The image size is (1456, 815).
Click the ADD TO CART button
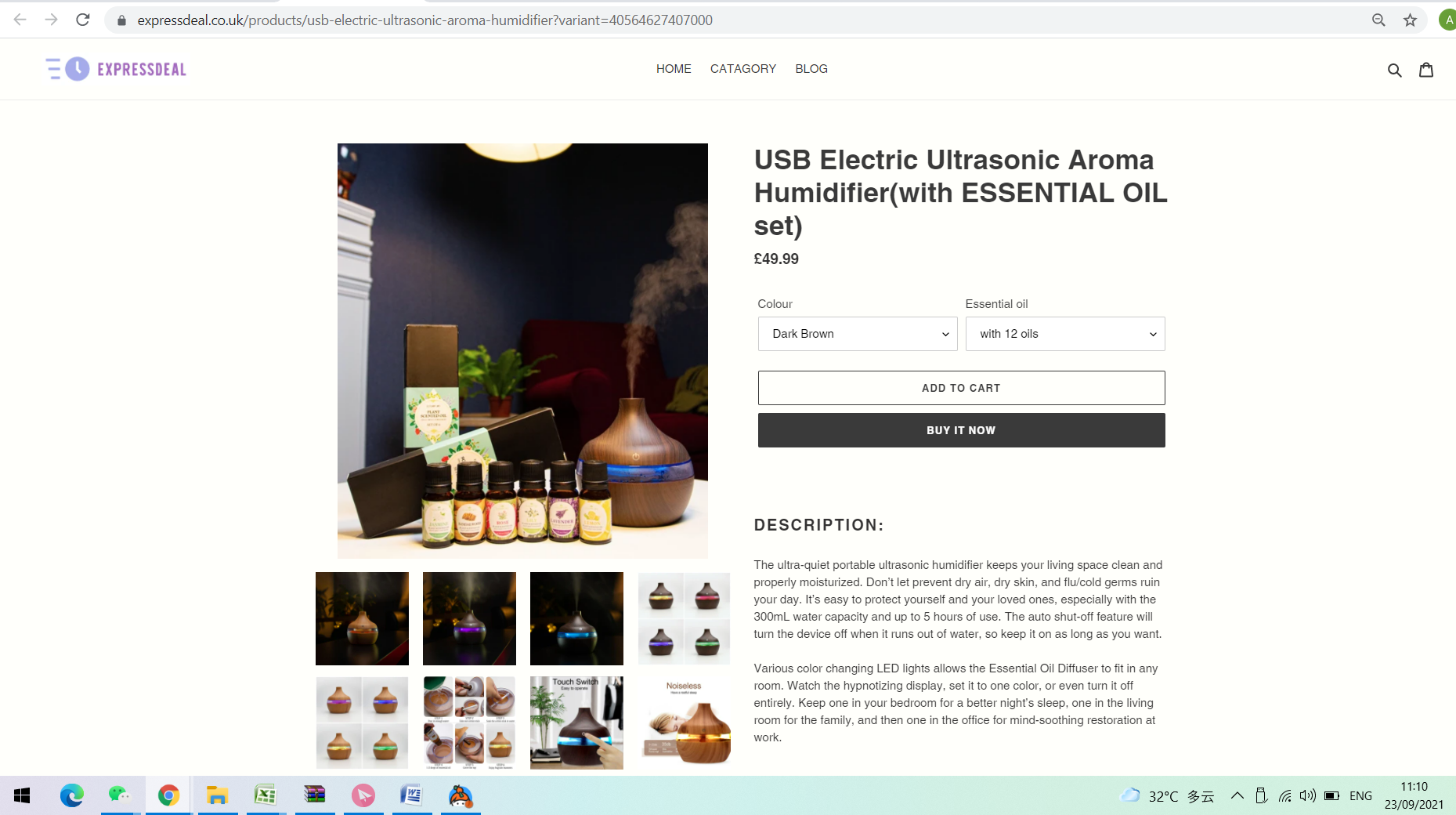[961, 388]
